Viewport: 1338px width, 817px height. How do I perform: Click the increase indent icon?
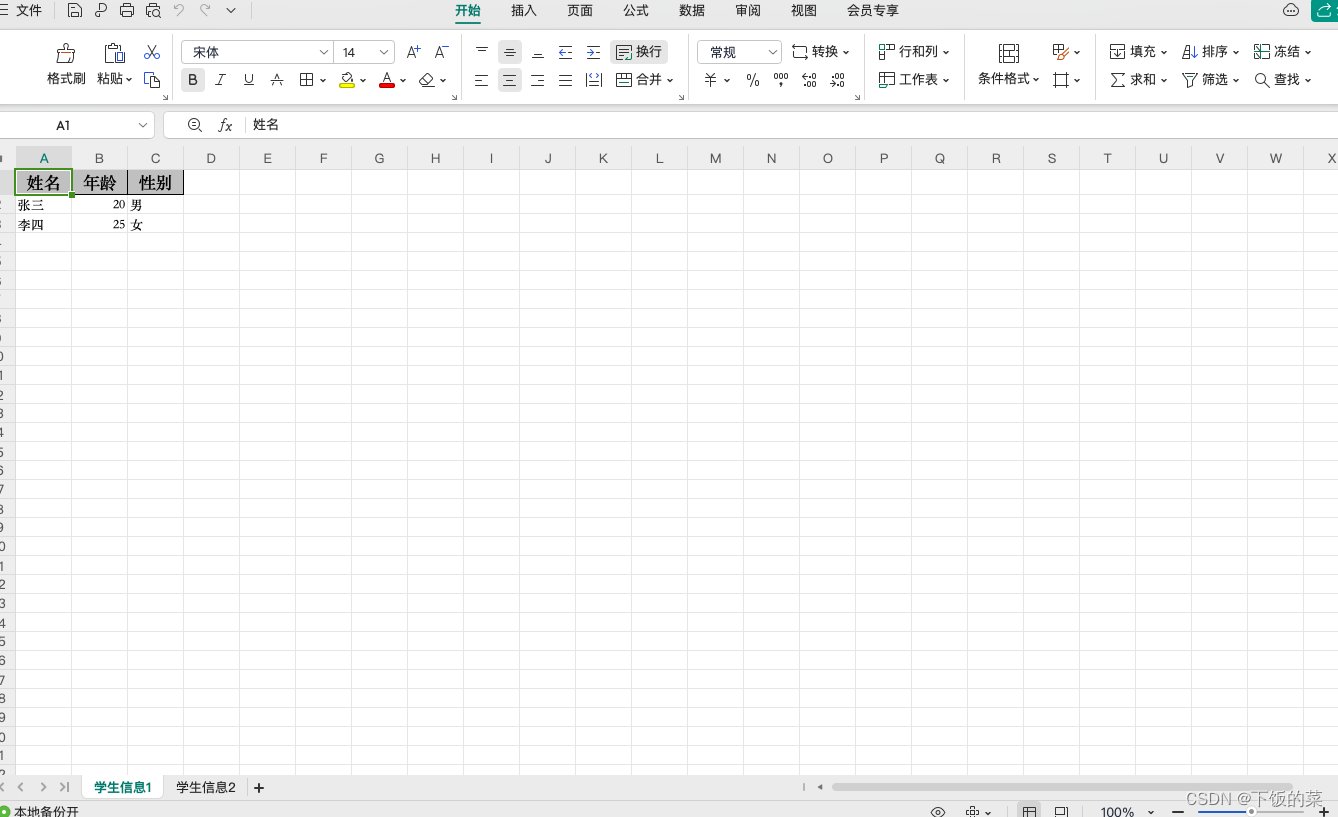[x=594, y=52]
